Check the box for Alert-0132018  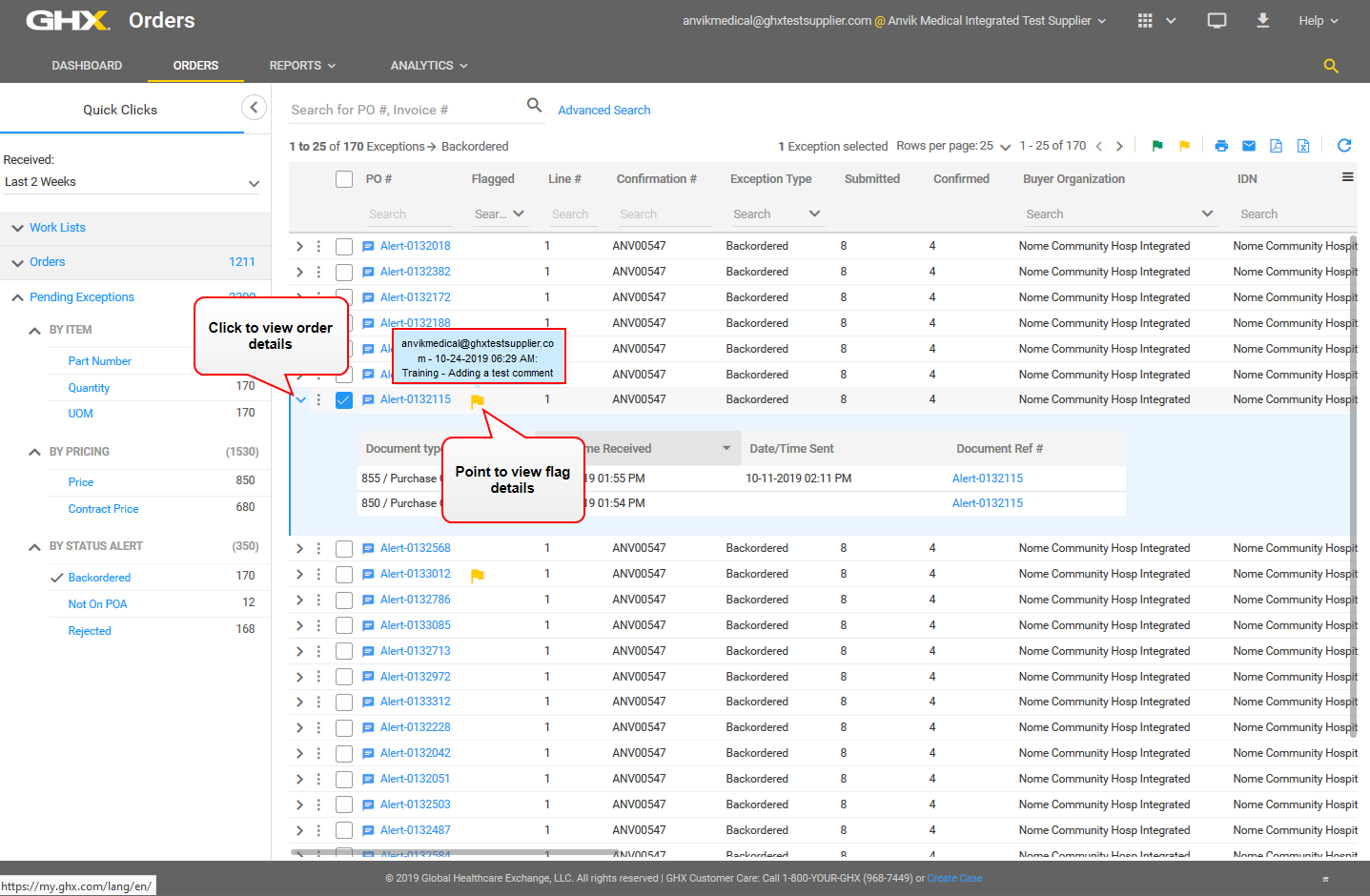tap(344, 247)
